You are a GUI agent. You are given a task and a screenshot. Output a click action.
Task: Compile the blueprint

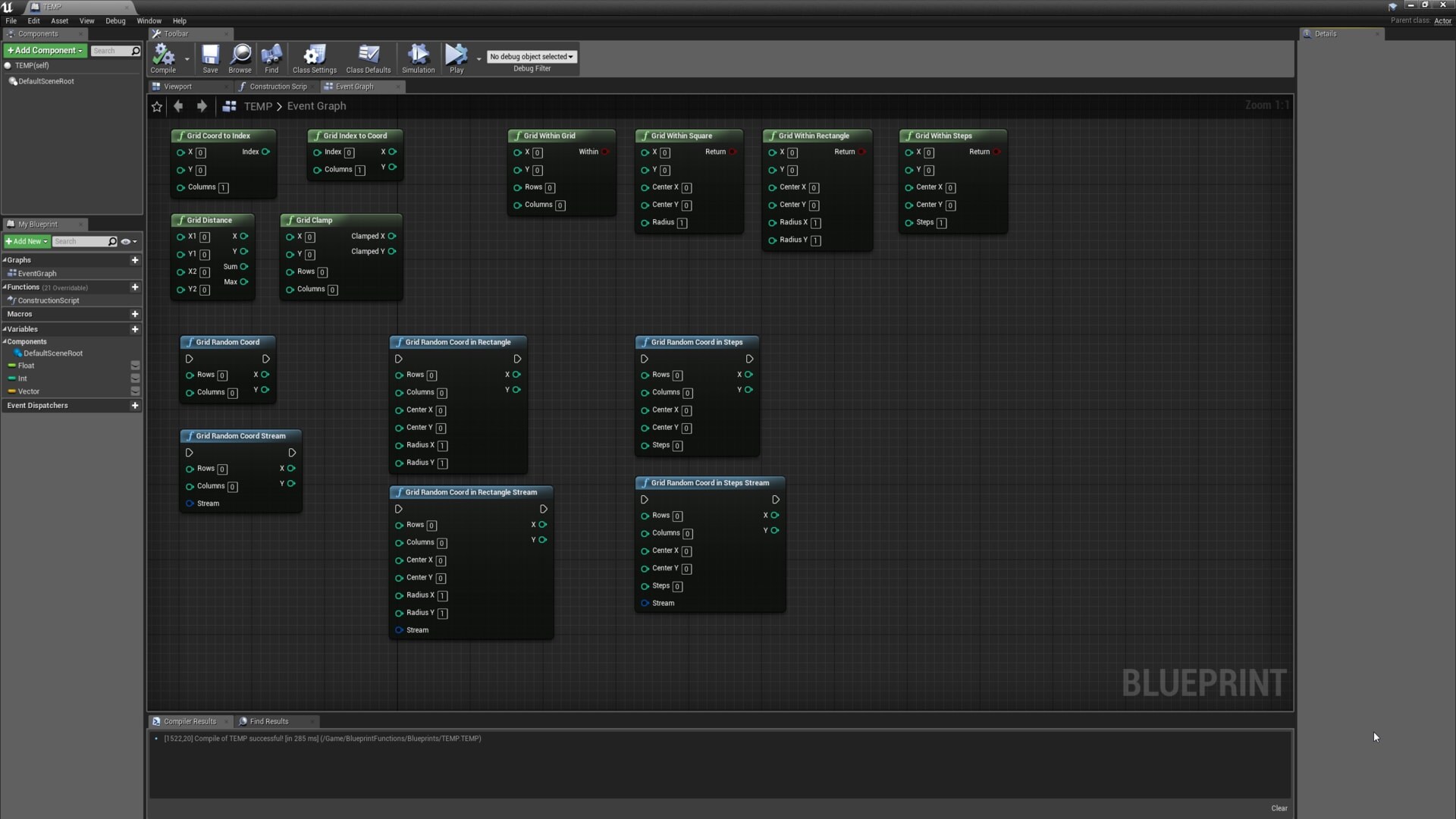[x=162, y=58]
